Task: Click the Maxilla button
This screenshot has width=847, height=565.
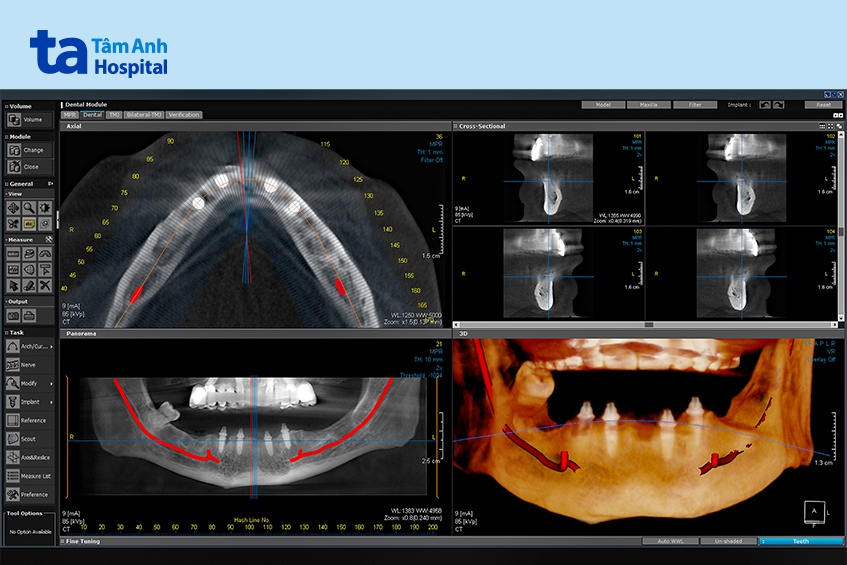Action: (x=648, y=104)
